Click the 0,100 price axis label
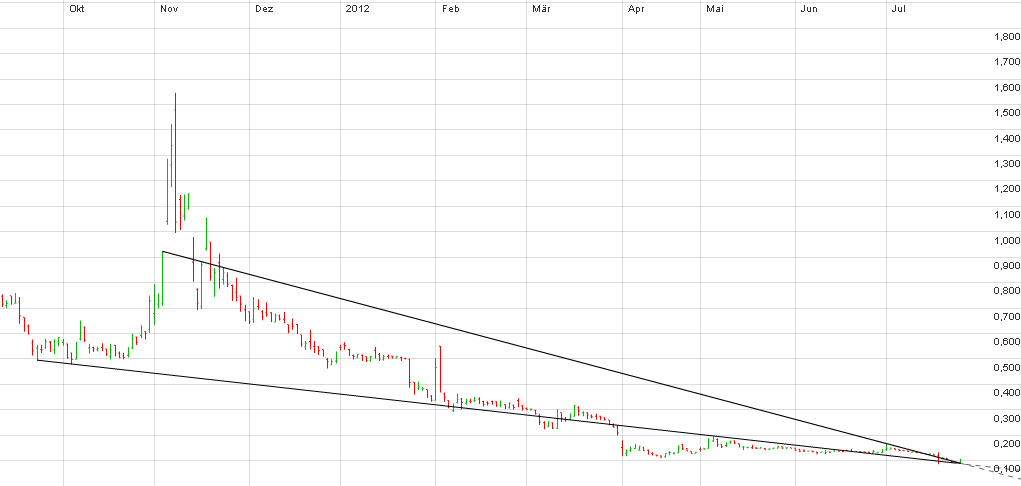This screenshot has width=1021, height=486. (1007, 468)
